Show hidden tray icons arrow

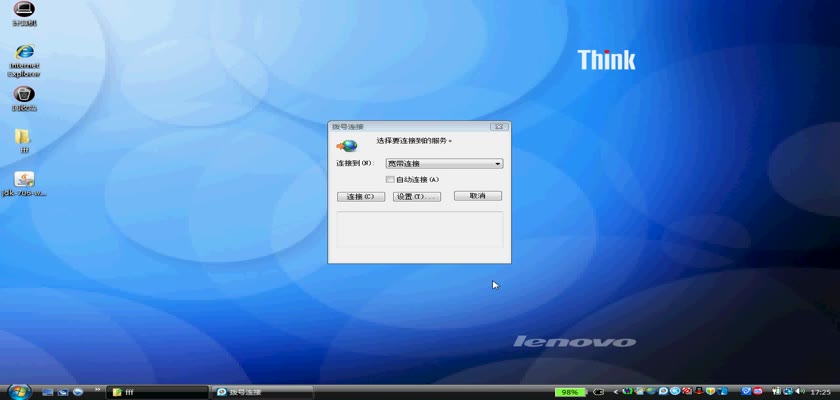point(616,392)
